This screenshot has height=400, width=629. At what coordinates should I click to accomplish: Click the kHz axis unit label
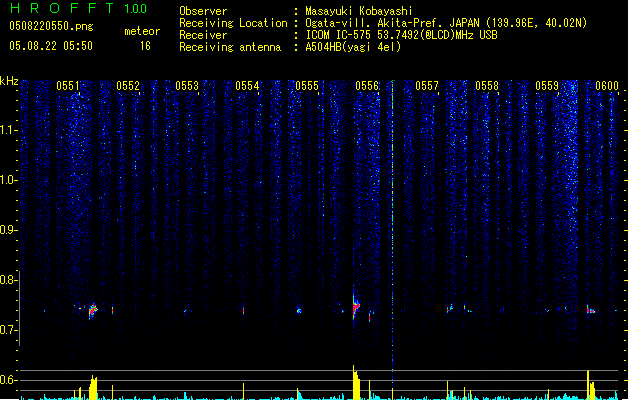tap(9, 81)
